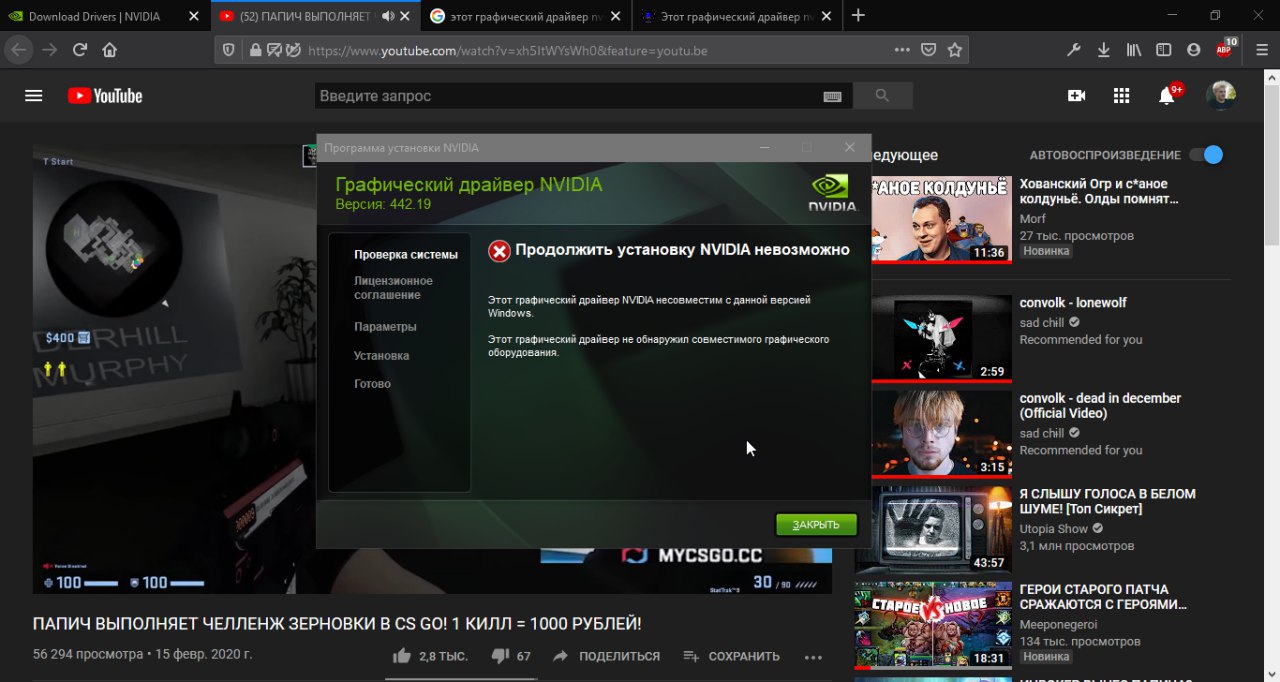Go forward in browser history

point(49,49)
